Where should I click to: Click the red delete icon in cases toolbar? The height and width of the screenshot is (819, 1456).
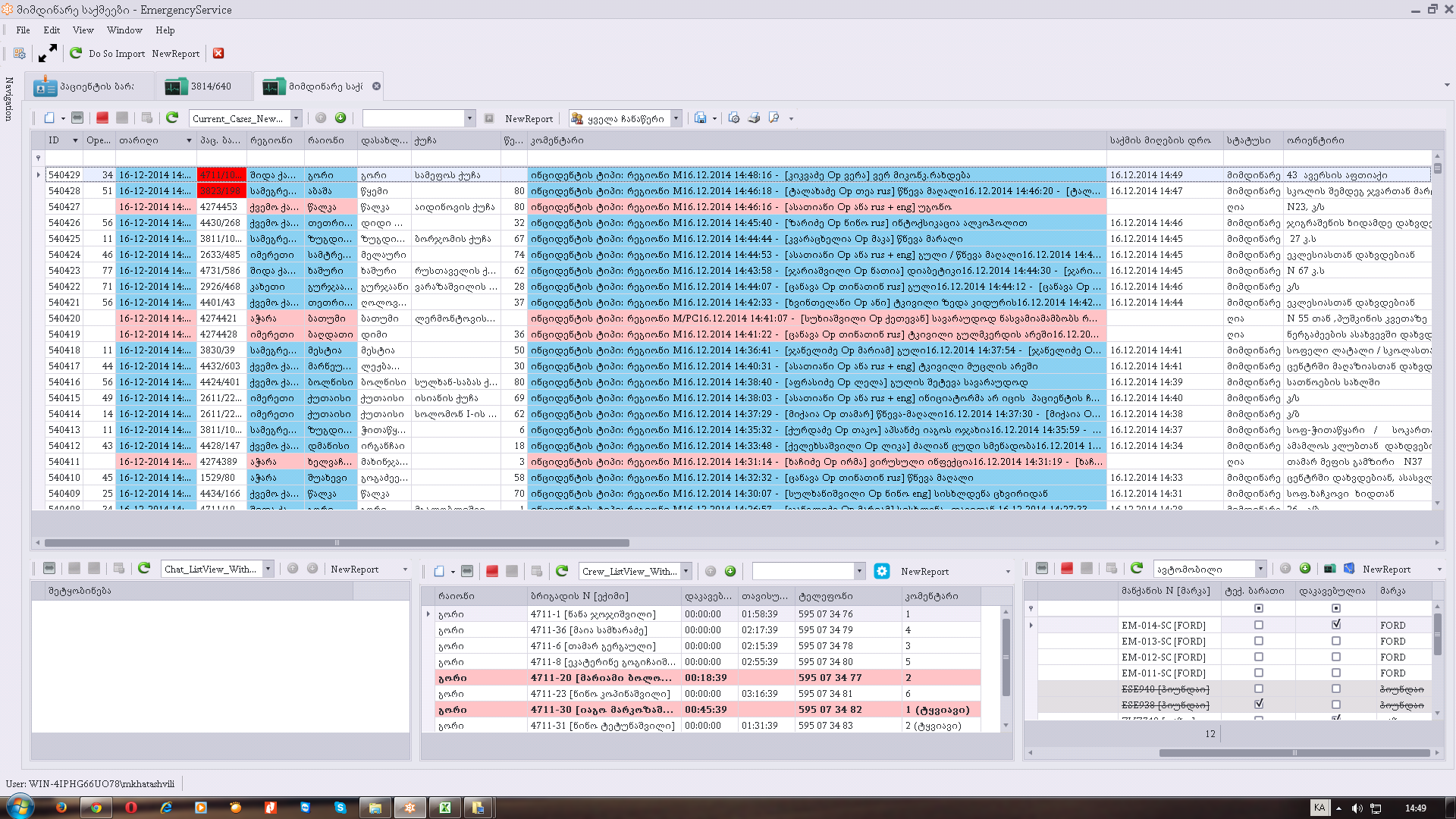coord(102,118)
